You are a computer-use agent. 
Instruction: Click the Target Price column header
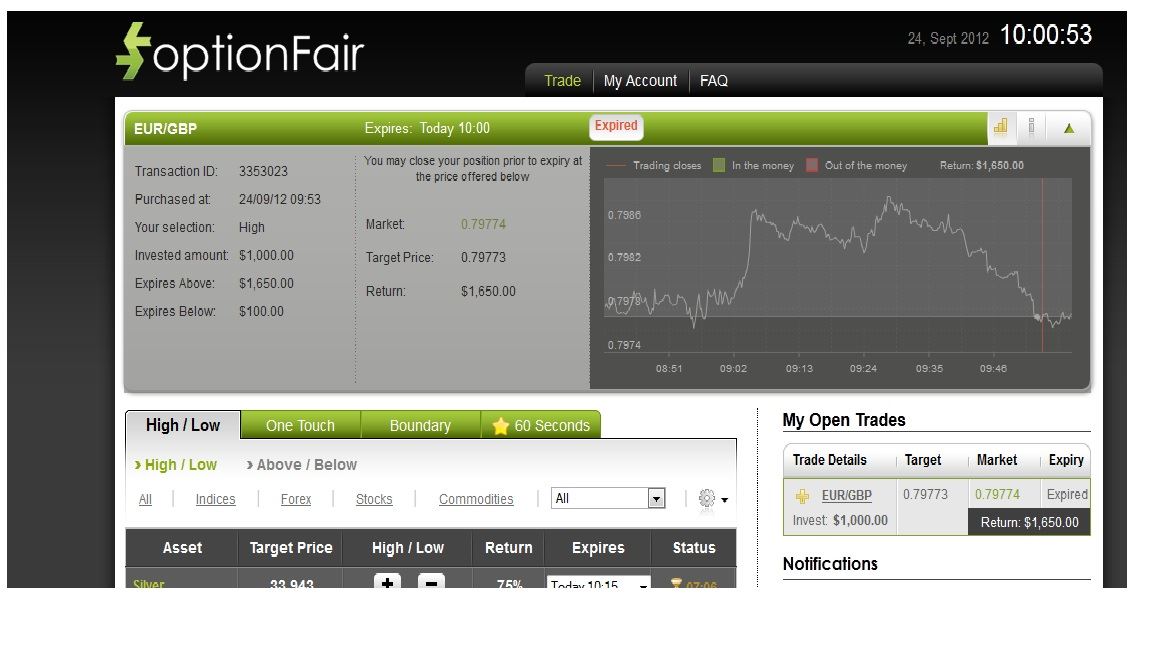(291, 547)
